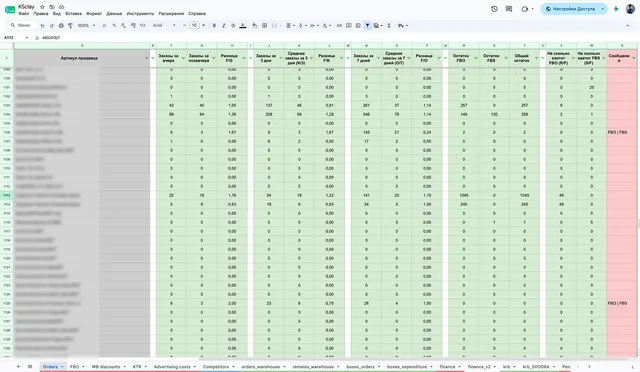The height and width of the screenshot is (372, 640).
Task: Collapse the toolbar with the chevron
Action: point(627,25)
